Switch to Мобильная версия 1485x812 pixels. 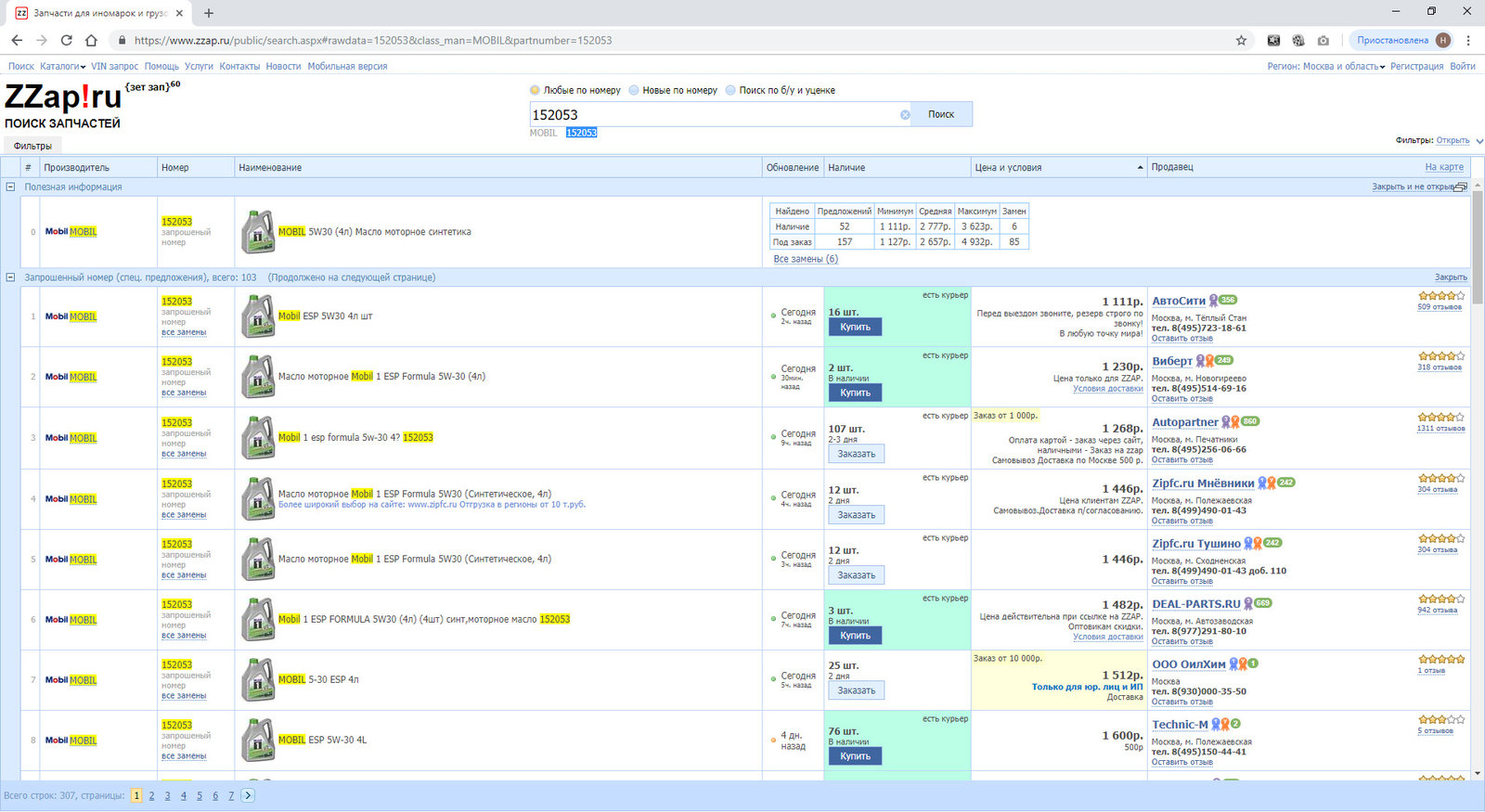tap(347, 67)
